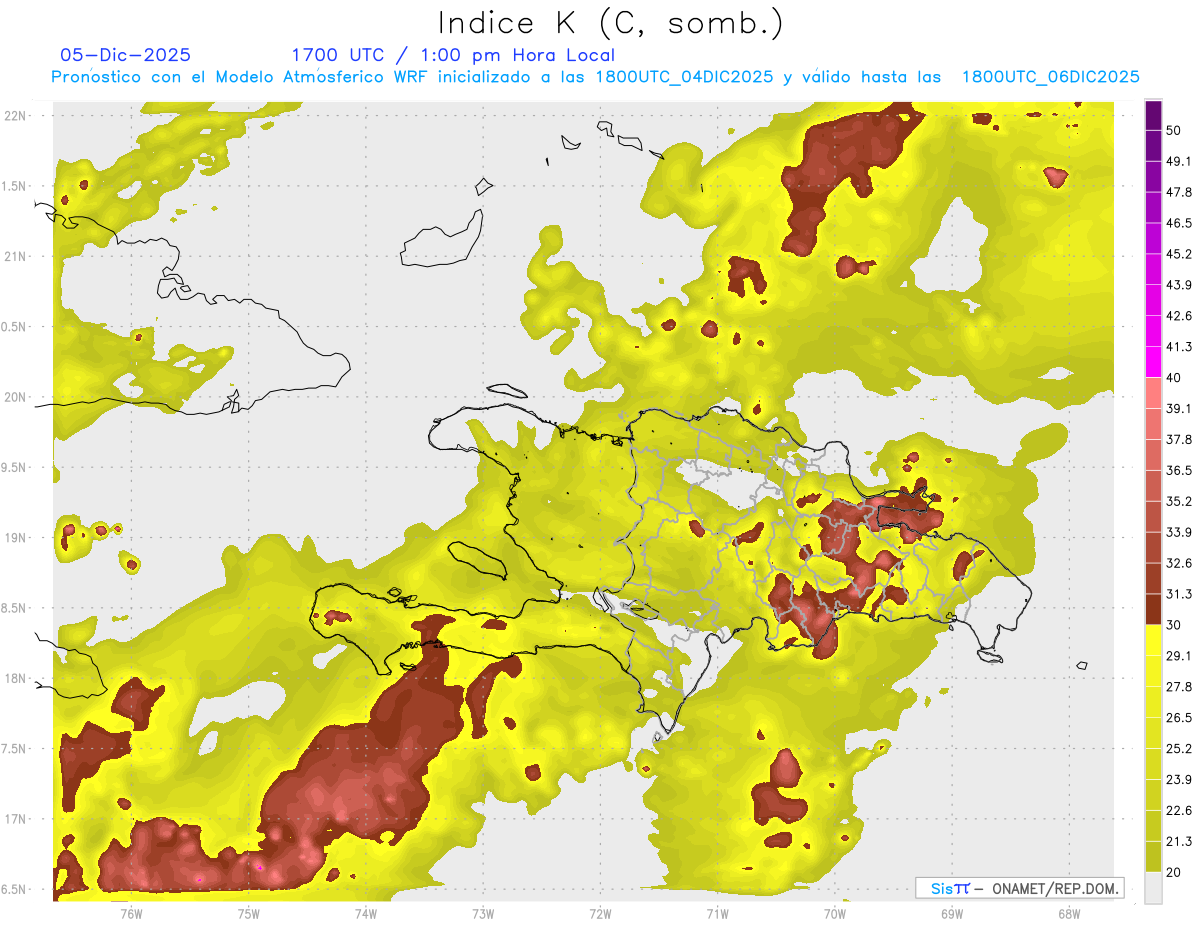The image size is (1200, 927).
Task: Click the legend value '42.6'
Action: [1179, 316]
